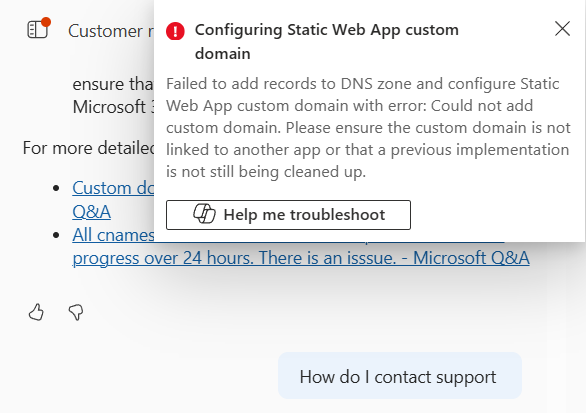Click the Help me troubleshoot button
The width and height of the screenshot is (586, 413).
click(289, 215)
